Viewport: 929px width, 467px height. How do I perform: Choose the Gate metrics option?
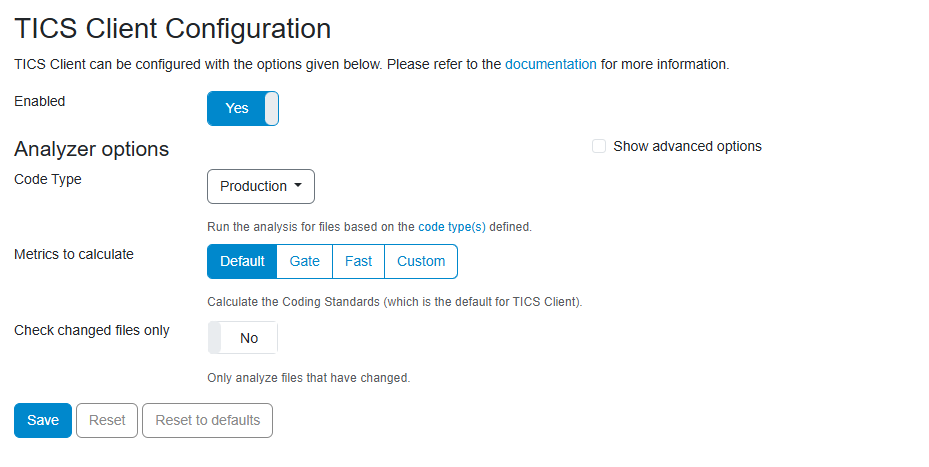tap(304, 261)
